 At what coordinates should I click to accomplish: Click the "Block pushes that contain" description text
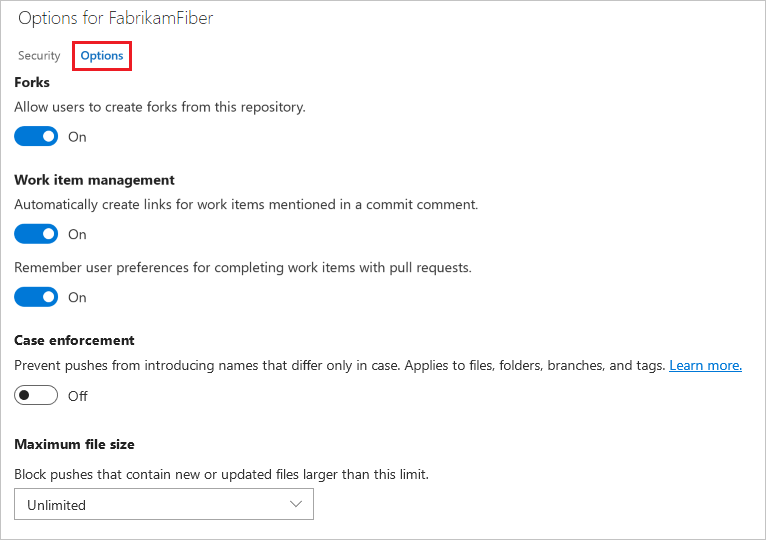[x=221, y=474]
